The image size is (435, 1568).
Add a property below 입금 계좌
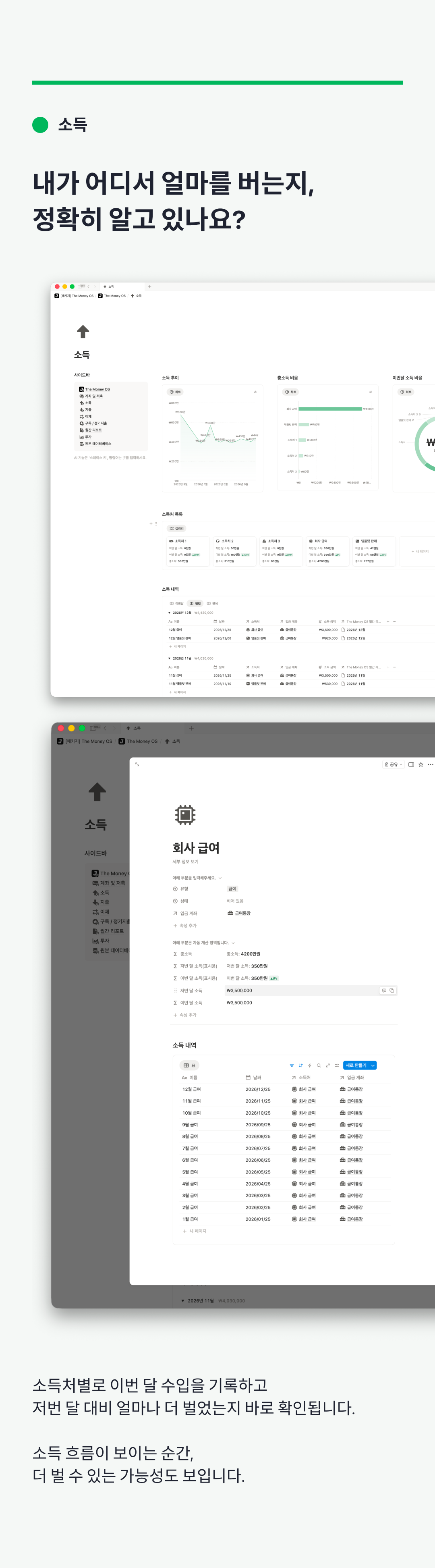click(185, 925)
